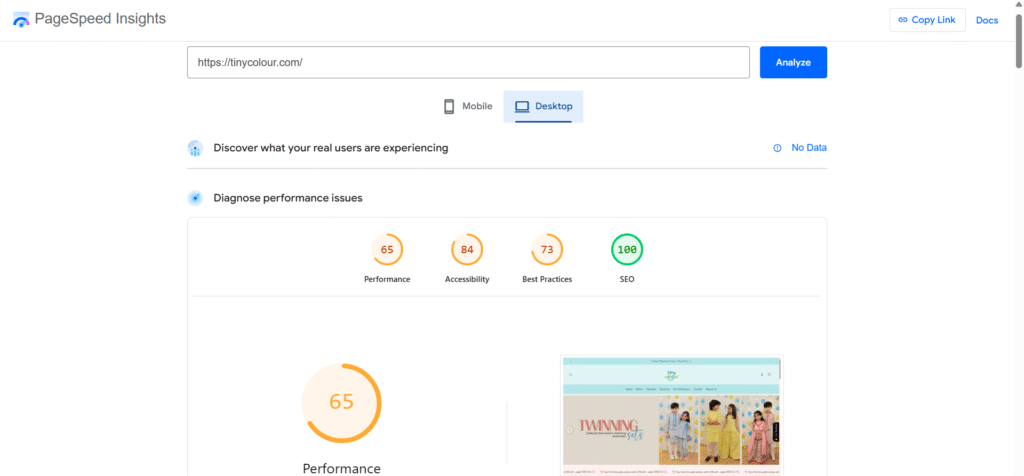Click the info icon beside No Data
The image size is (1024, 476).
[777, 148]
